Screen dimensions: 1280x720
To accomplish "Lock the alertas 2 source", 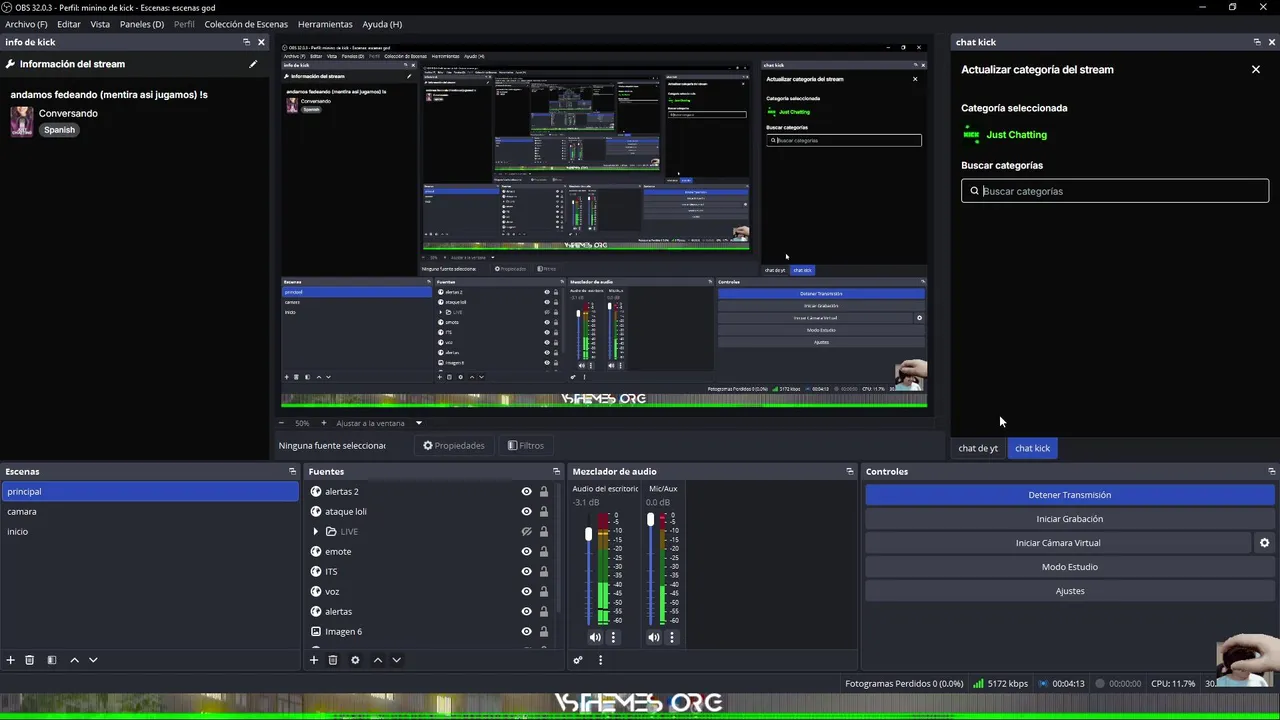I will tap(544, 491).
